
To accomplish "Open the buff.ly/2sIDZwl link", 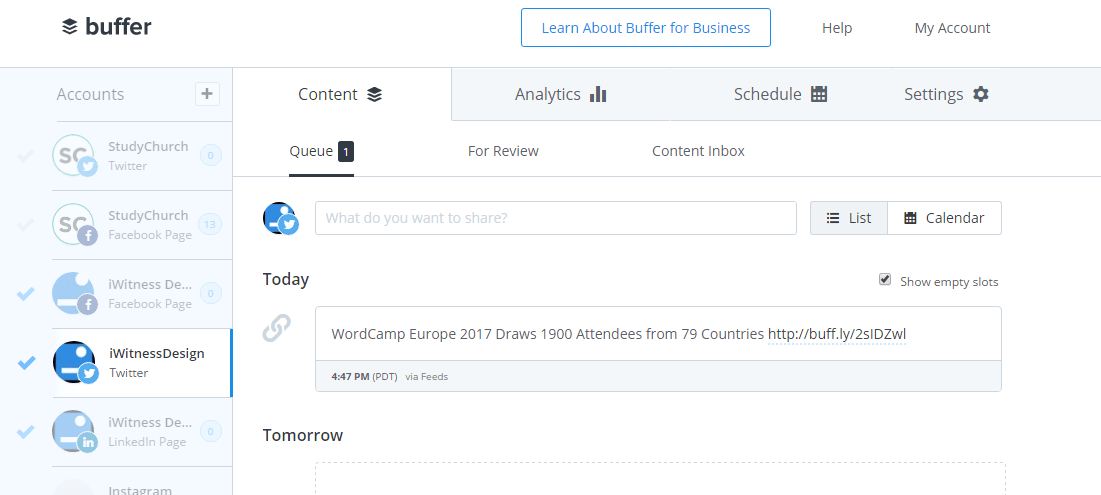I will [837, 334].
